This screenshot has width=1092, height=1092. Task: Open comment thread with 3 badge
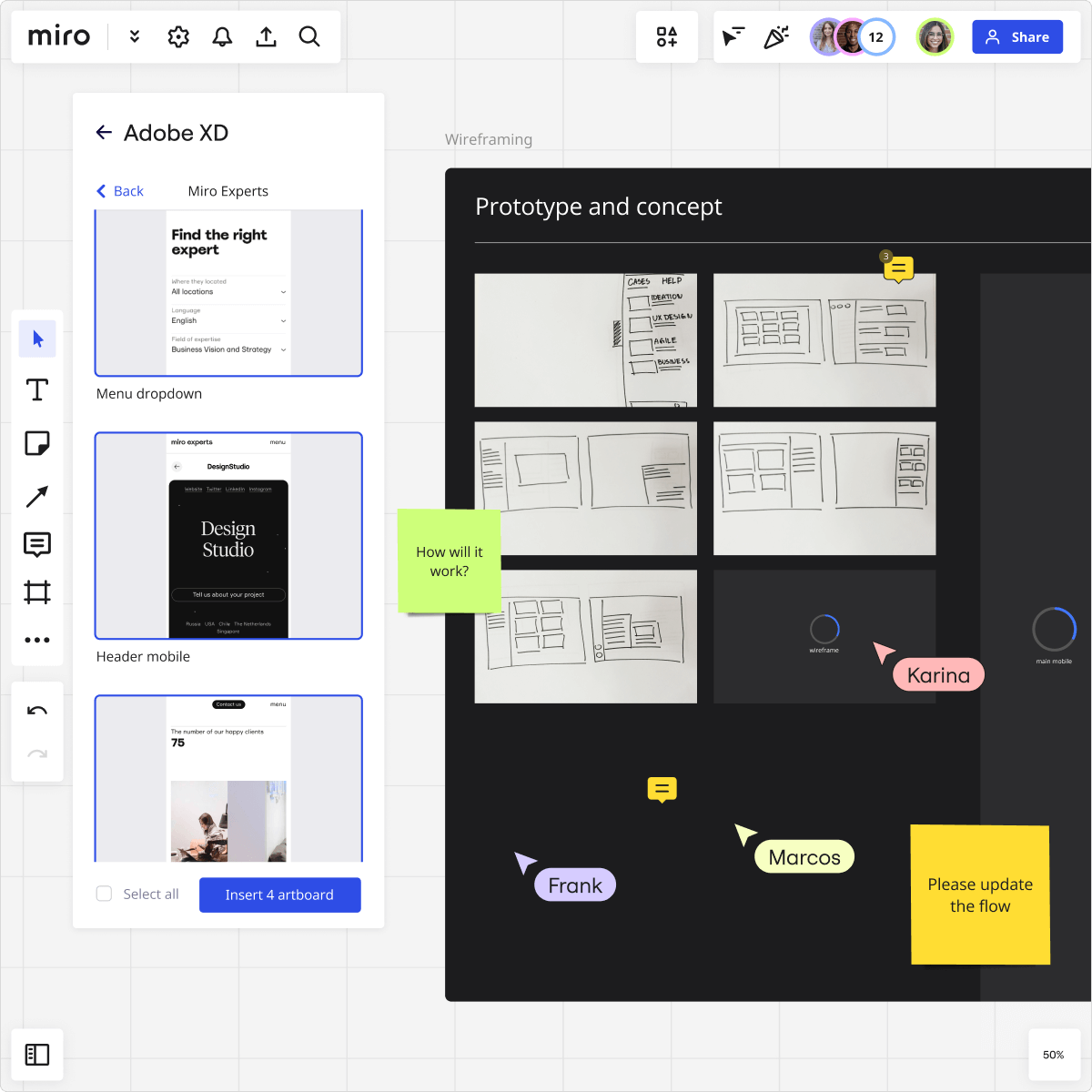(x=898, y=268)
